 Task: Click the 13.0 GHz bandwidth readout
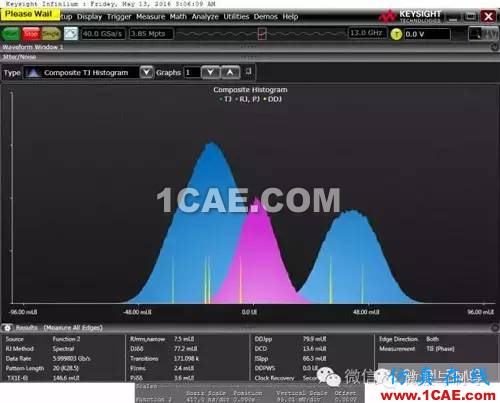pos(367,33)
